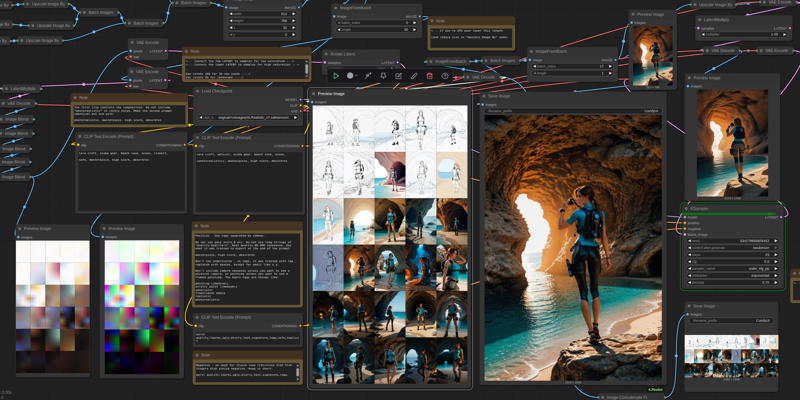Click the positive prompt text box containing 'lara croft, wetsuit'
Screen dimensions: 800x400
248,180
